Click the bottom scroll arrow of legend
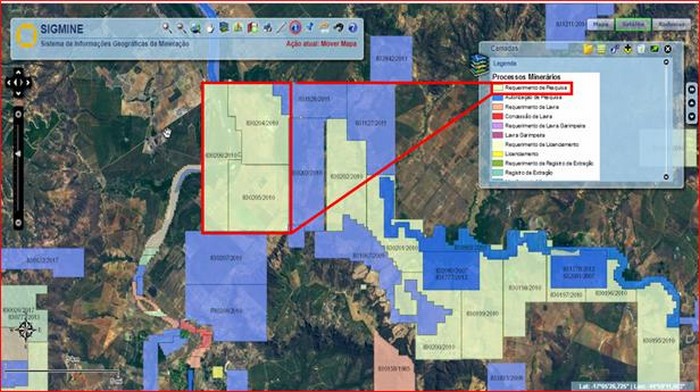Viewport: 700px width, 392px height. (666, 177)
